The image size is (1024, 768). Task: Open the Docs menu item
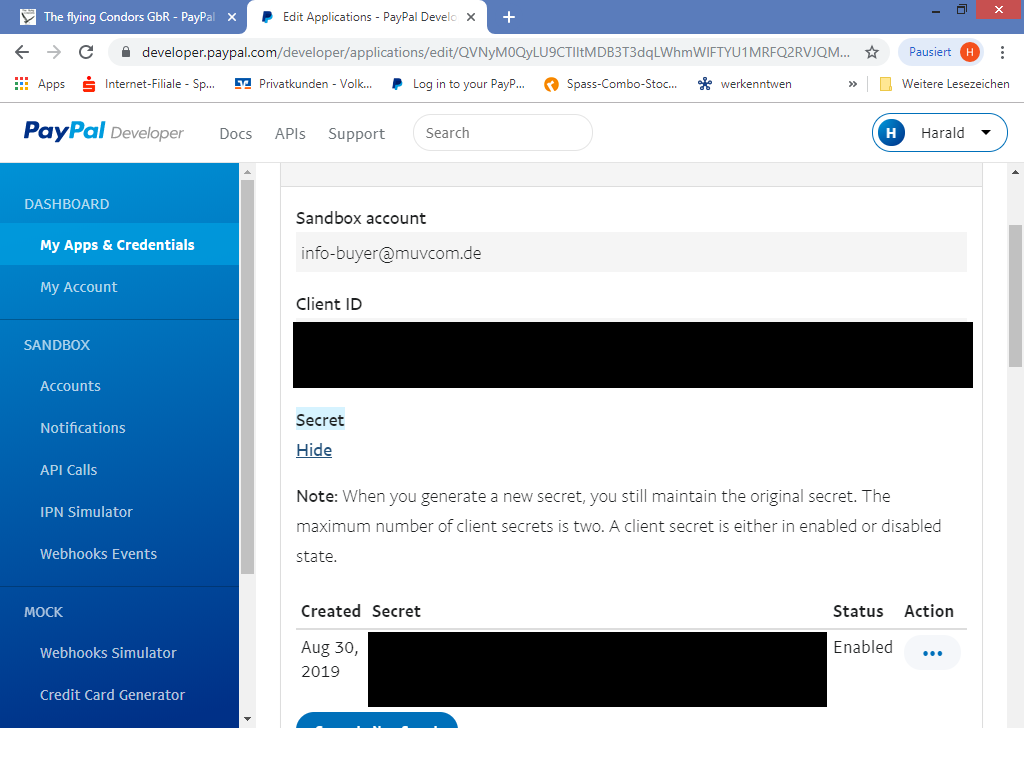coord(235,134)
